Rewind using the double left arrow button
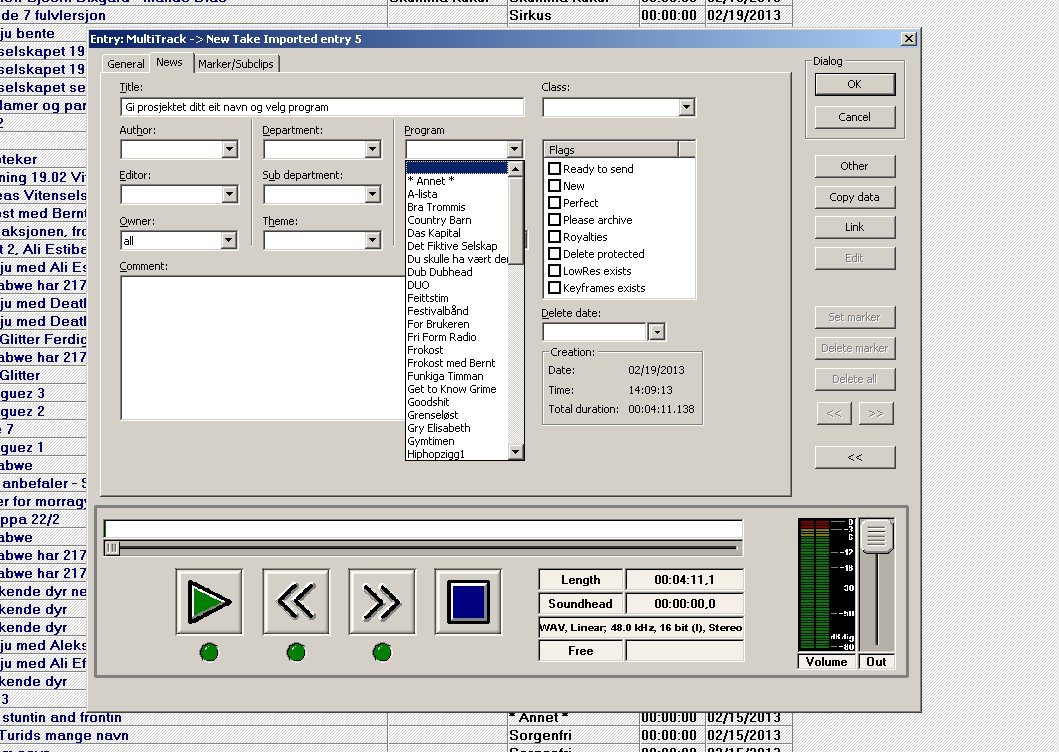The height and width of the screenshot is (752, 1059). point(296,601)
